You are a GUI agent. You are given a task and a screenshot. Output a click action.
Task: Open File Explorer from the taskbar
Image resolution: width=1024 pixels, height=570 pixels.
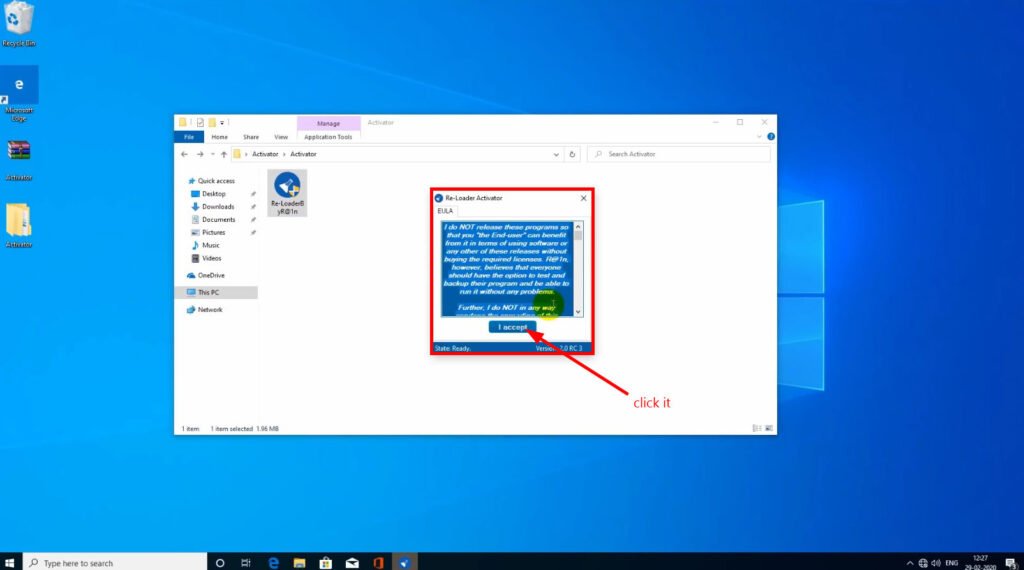pyautogui.click(x=299, y=563)
